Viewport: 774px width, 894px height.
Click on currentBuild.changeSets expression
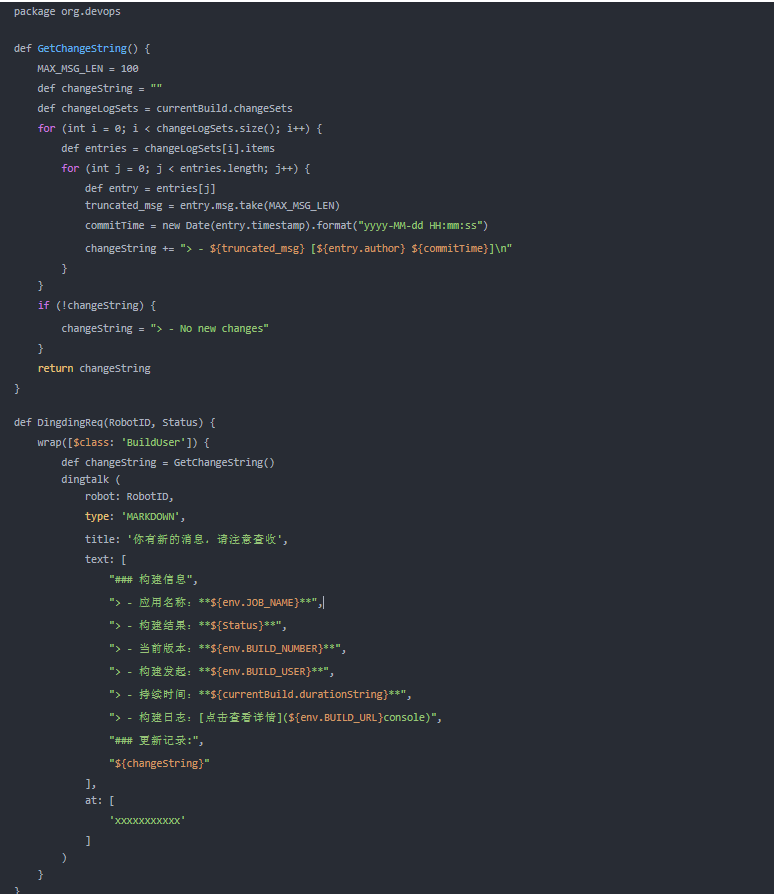coord(224,108)
